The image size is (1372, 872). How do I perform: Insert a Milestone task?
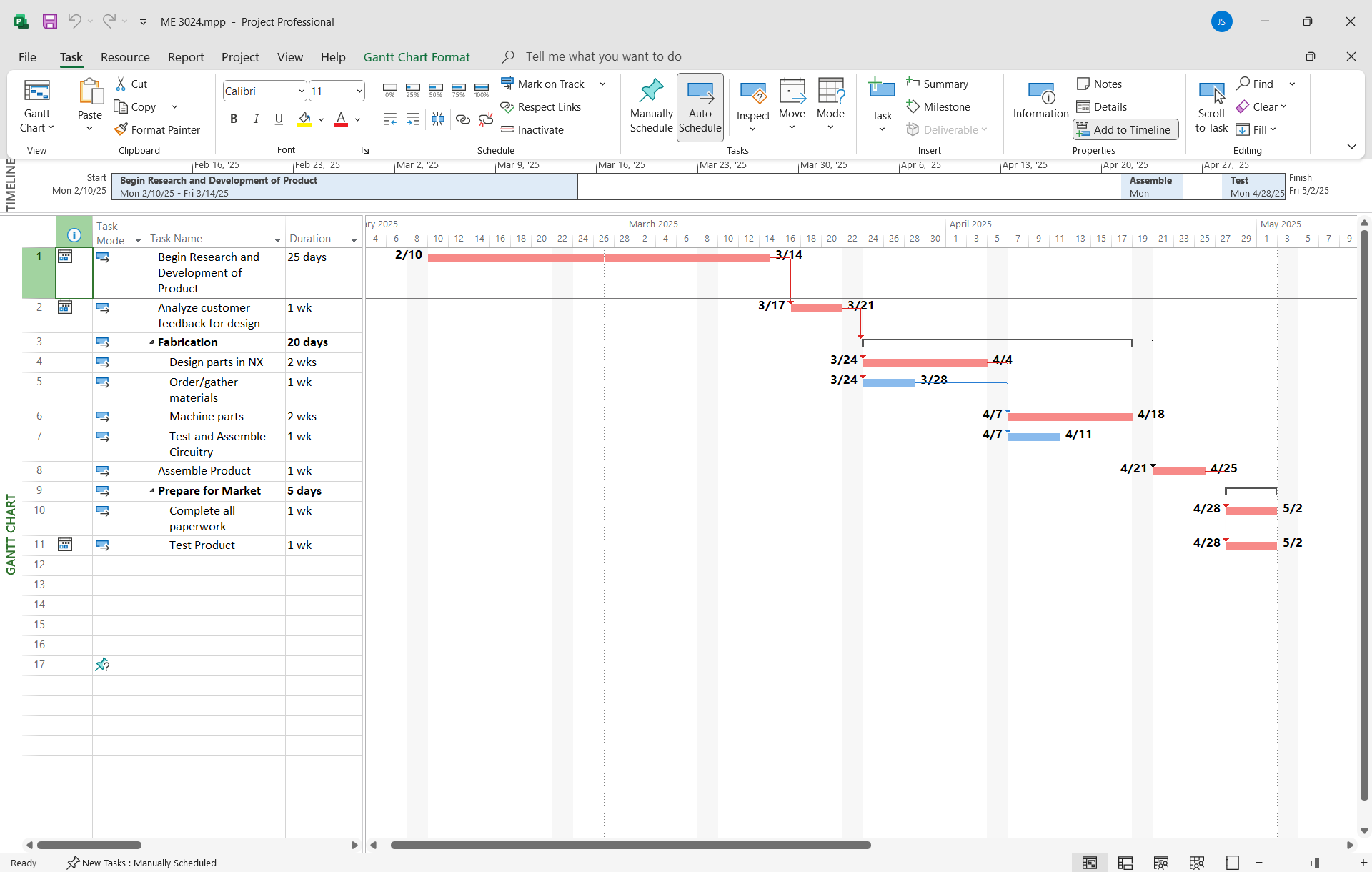pos(939,106)
